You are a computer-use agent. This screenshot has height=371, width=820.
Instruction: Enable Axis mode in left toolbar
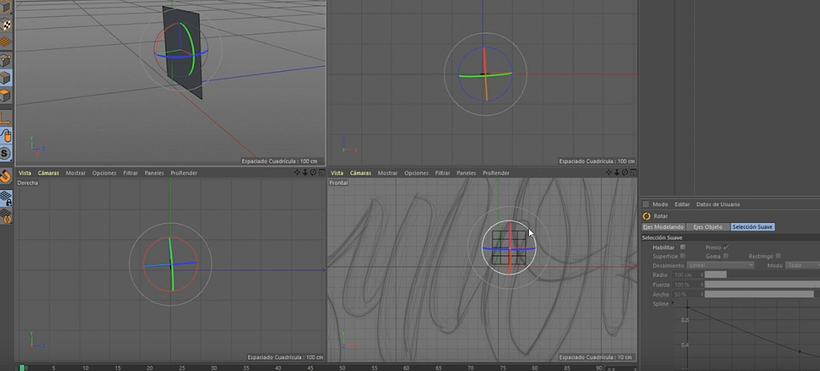(6, 118)
